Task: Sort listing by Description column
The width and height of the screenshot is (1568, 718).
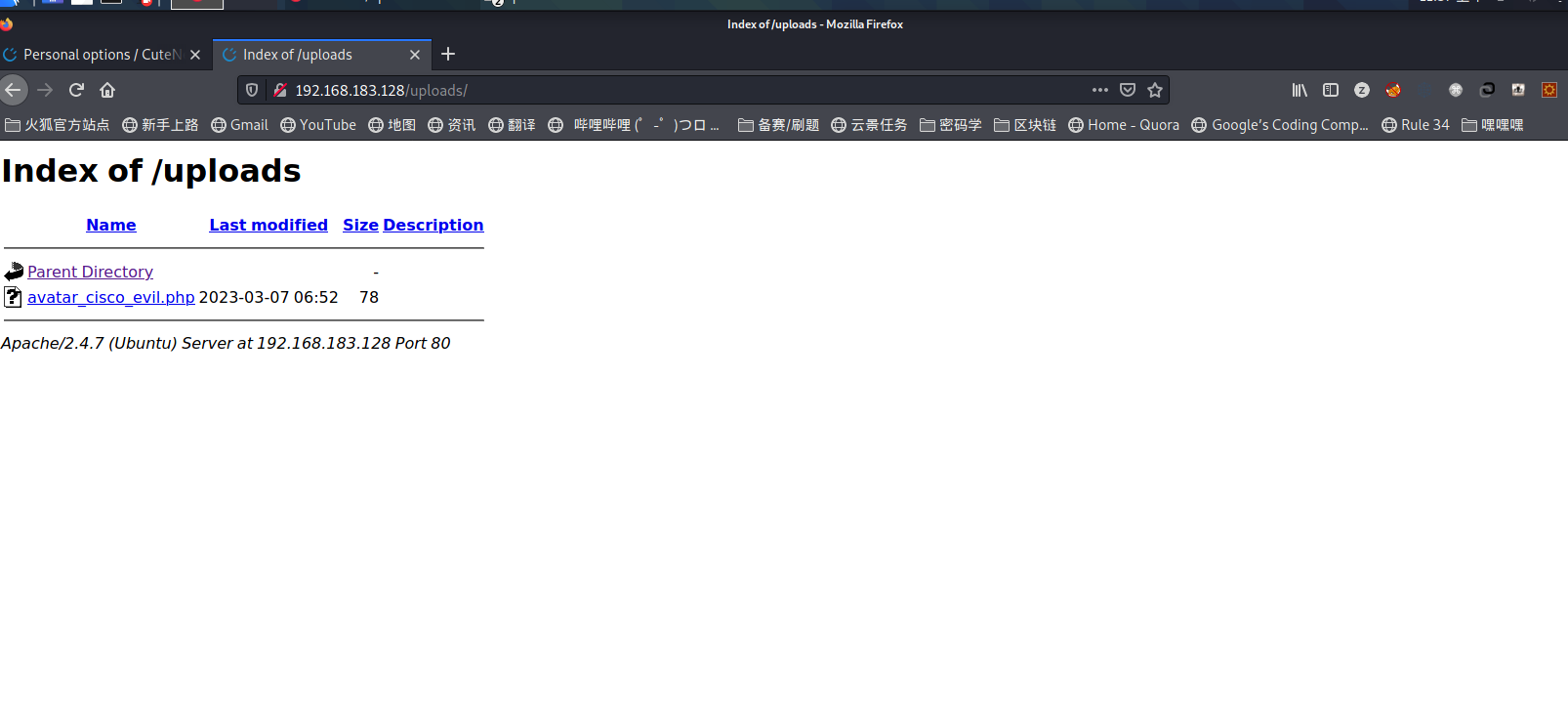Action: (433, 225)
